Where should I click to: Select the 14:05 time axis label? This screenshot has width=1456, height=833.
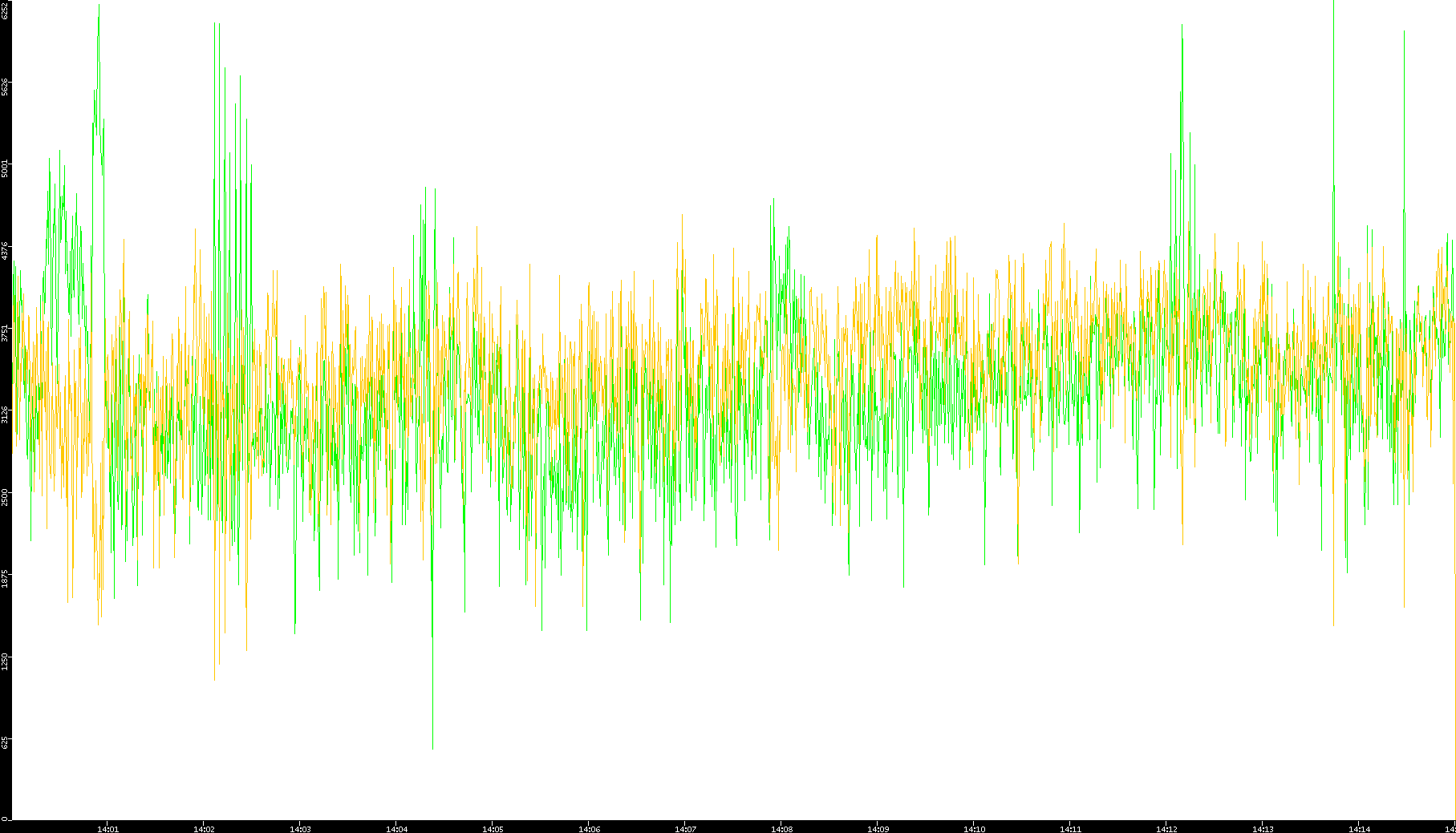coord(493,829)
